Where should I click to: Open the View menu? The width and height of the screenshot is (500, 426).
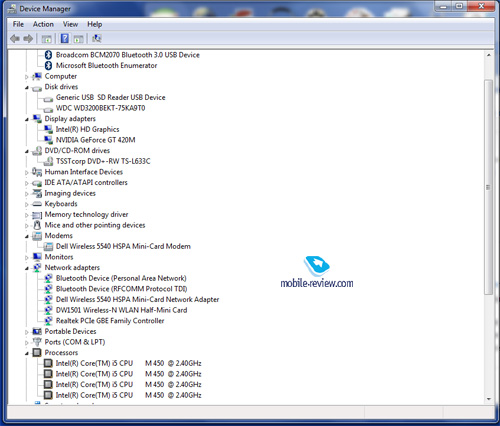70,24
